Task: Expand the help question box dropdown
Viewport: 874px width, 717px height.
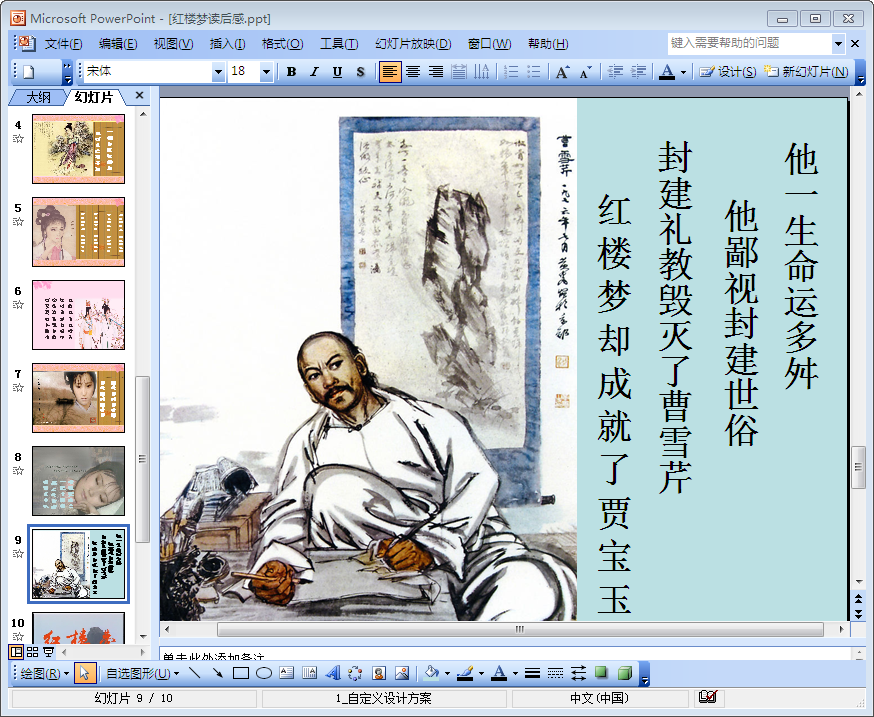Action: pos(838,43)
